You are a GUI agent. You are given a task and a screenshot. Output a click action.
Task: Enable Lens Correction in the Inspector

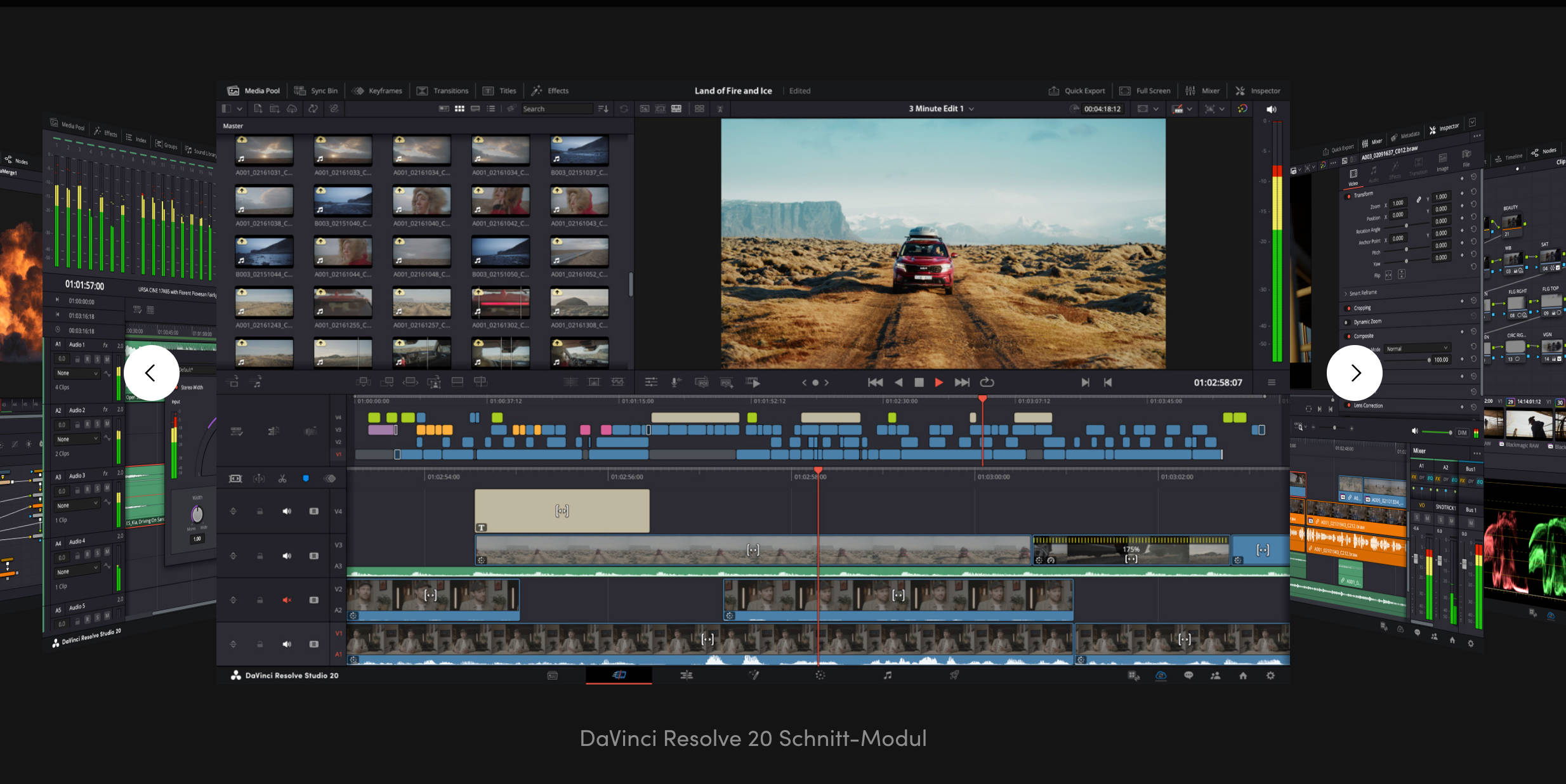coord(1348,405)
